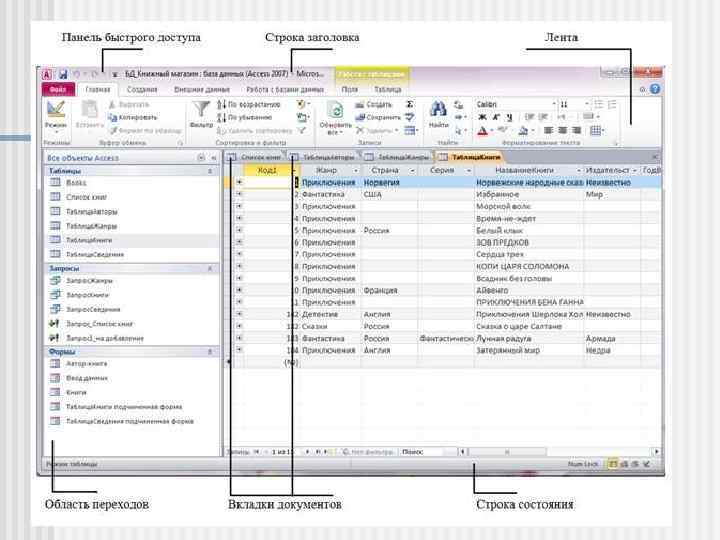The image size is (720, 540).
Task: Open the font size 11 dropdown
Action: point(586,105)
